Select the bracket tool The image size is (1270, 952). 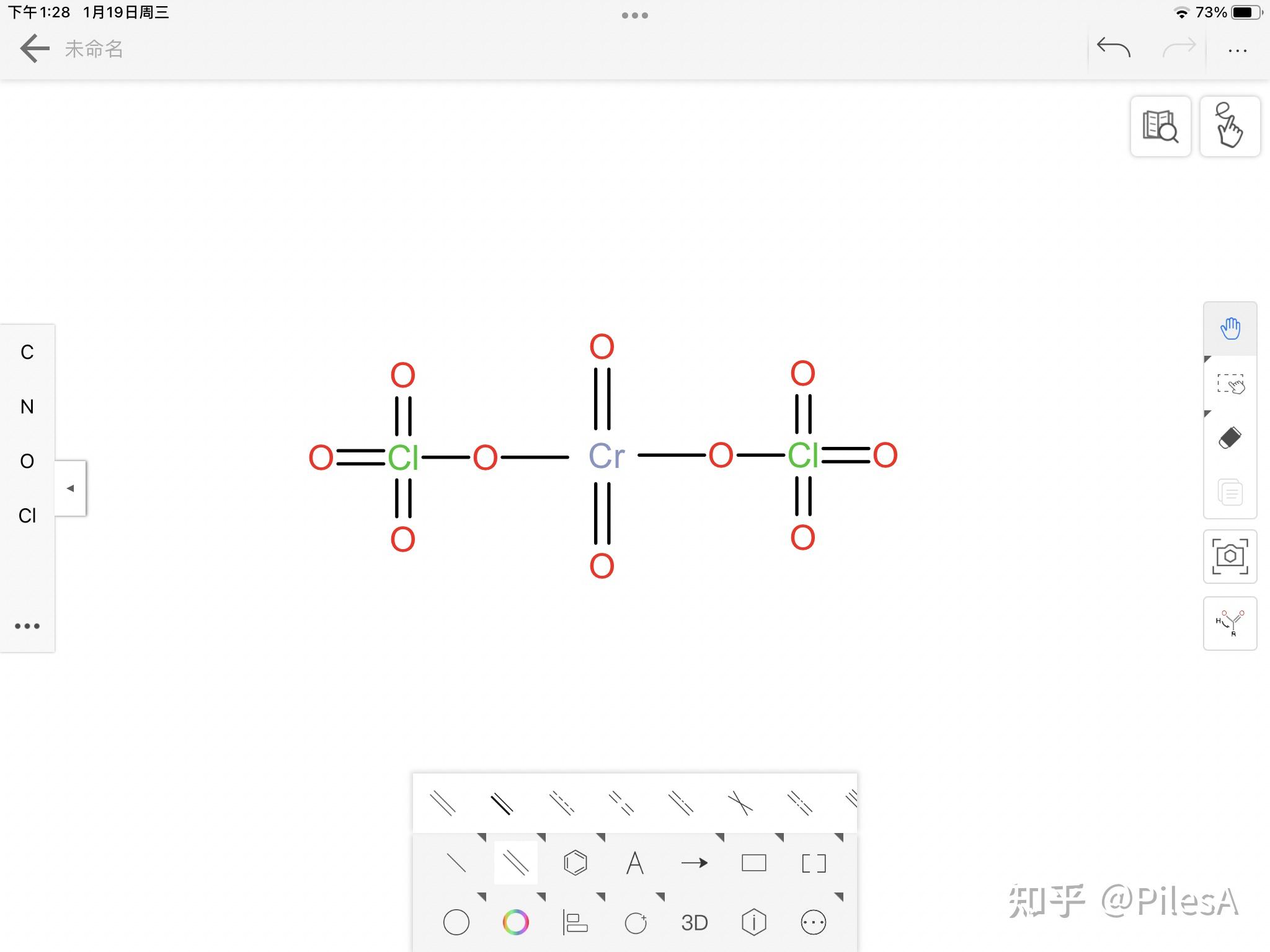pyautogui.click(x=814, y=862)
